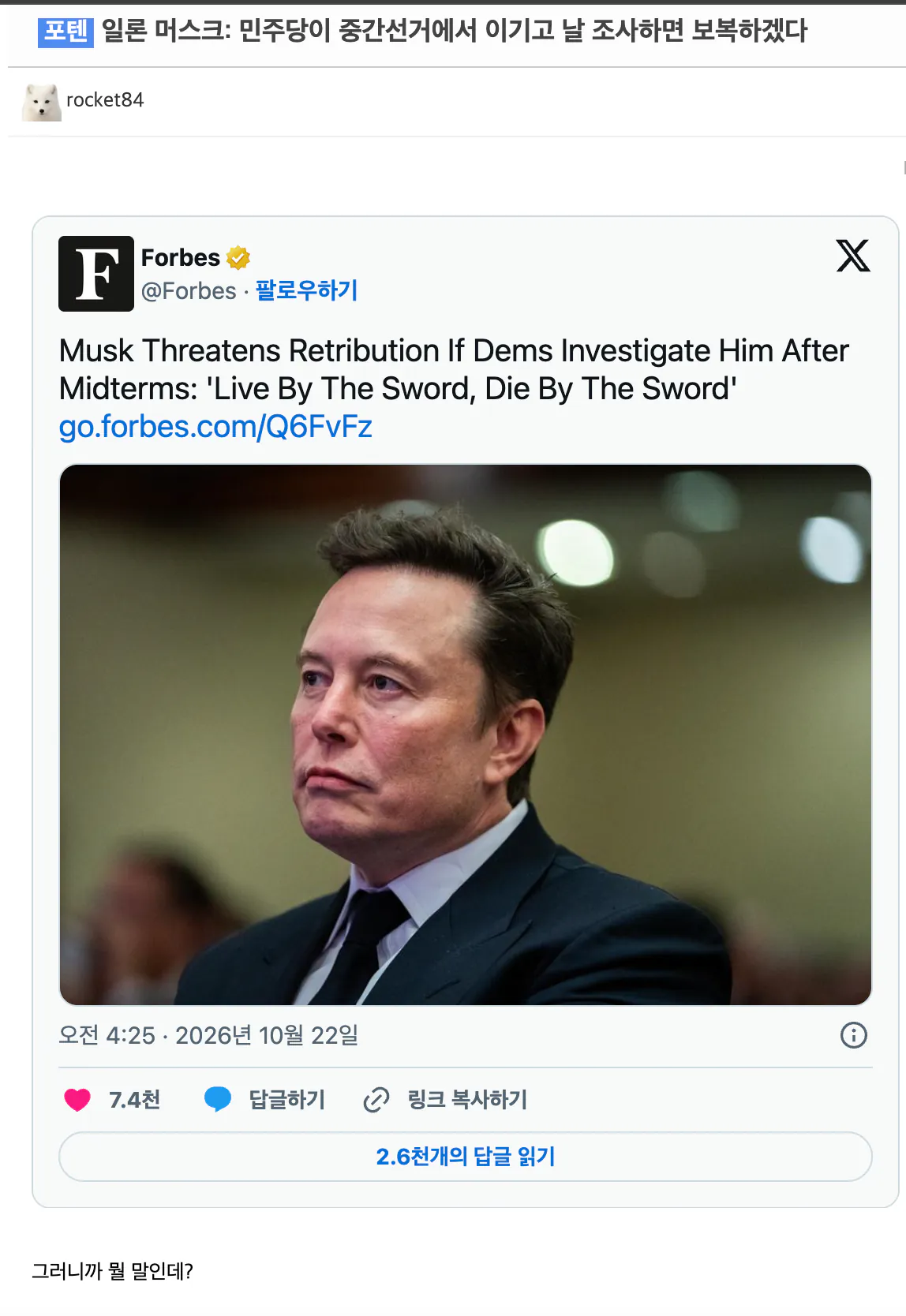Open the Elon Musk photo in the tweet

point(466,735)
